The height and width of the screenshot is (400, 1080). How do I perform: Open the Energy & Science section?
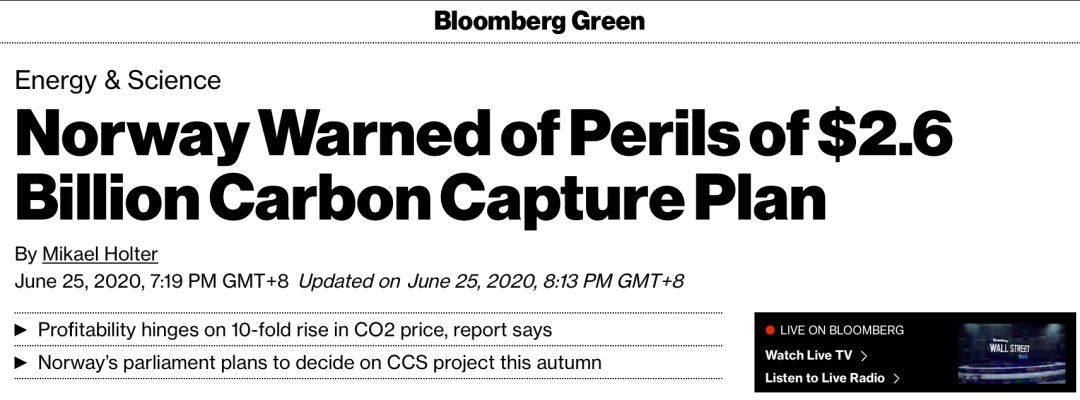pyautogui.click(x=118, y=81)
